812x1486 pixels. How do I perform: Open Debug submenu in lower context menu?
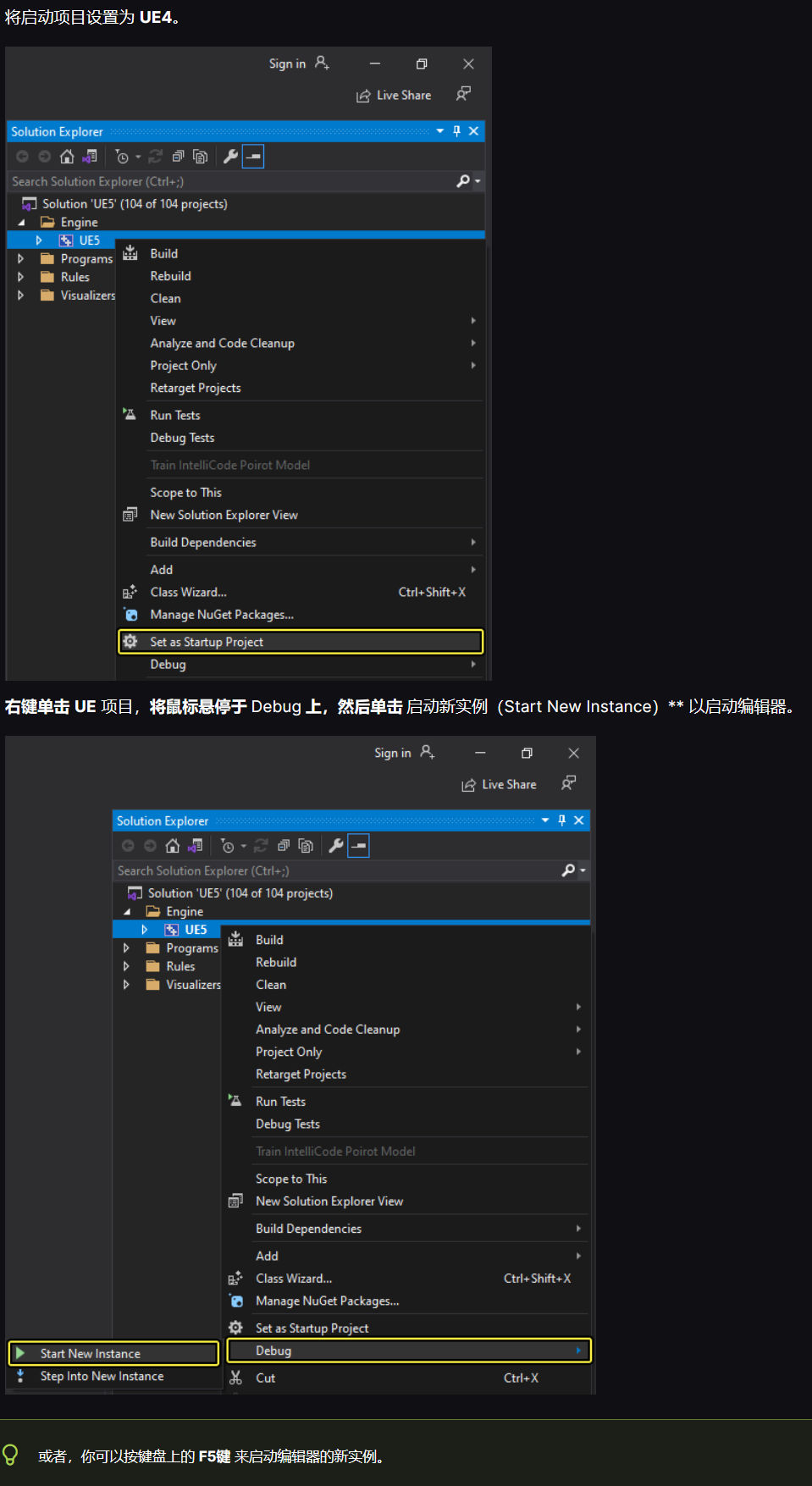[409, 1351]
